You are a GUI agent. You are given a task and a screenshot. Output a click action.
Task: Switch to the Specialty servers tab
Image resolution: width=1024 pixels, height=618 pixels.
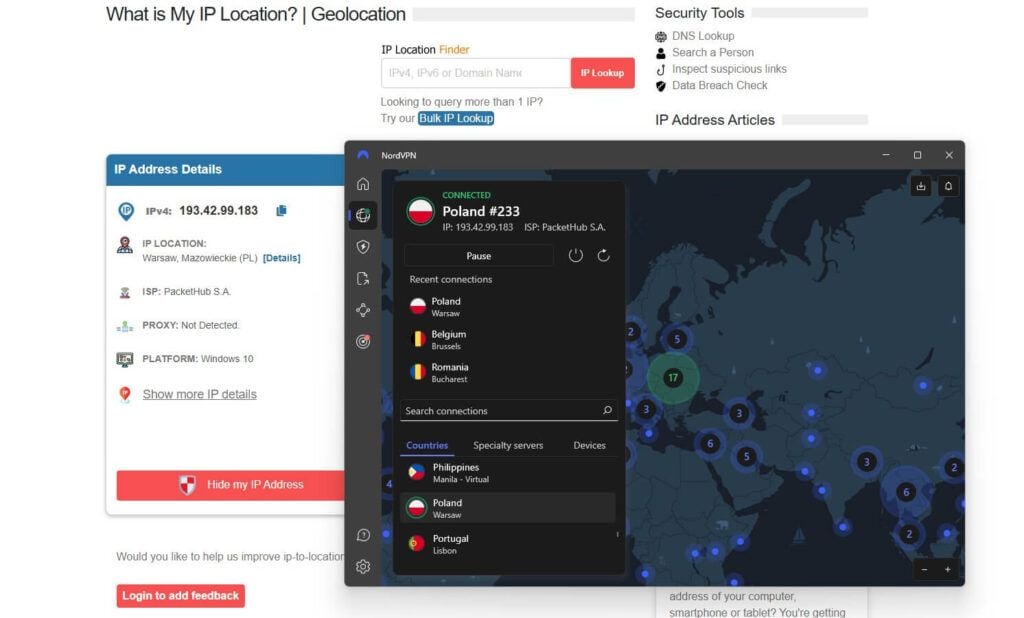[x=508, y=446]
